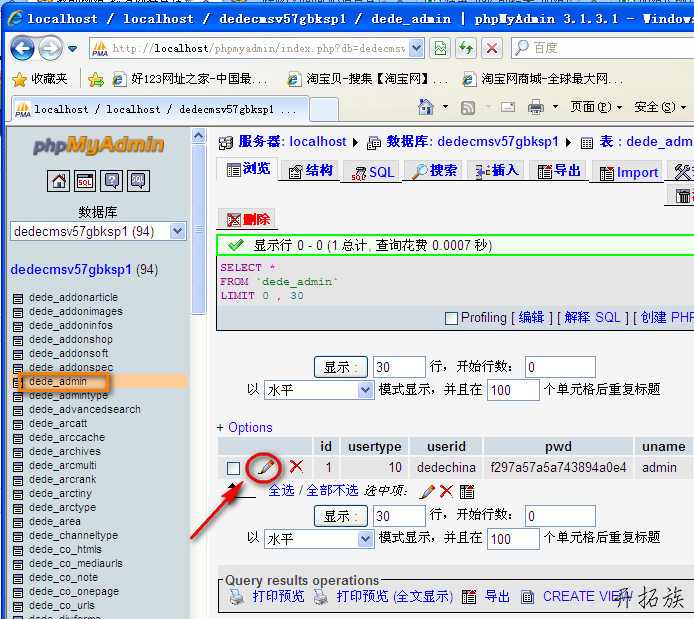Open the 插入 tab

click(x=496, y=170)
